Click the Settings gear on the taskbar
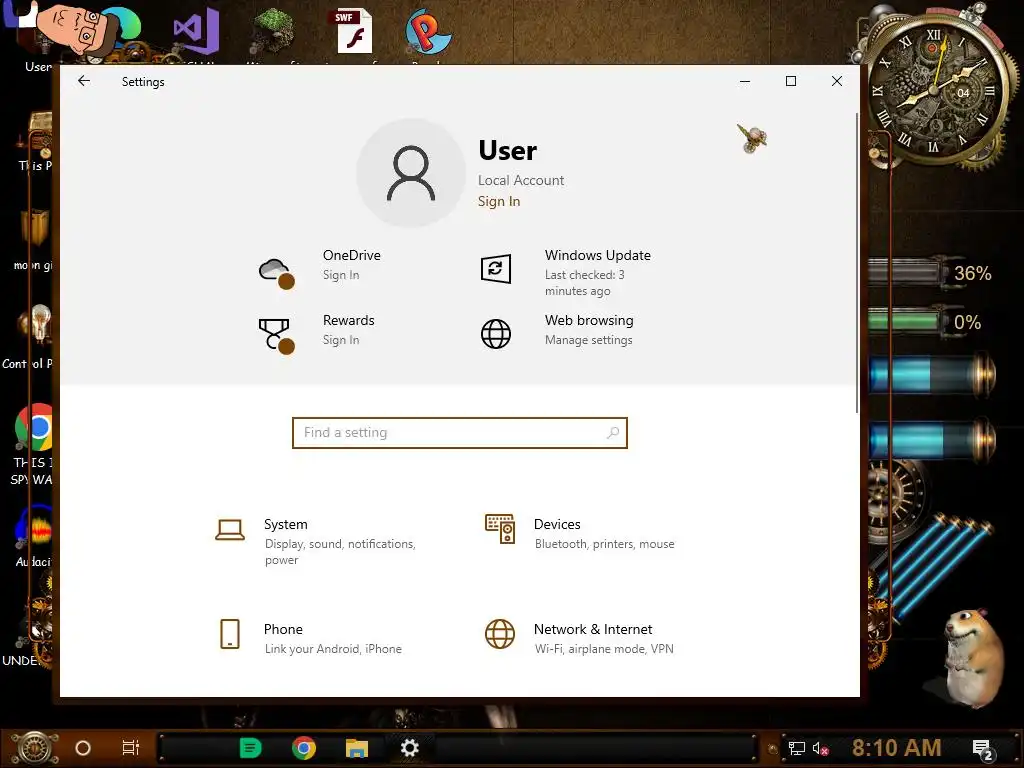The width and height of the screenshot is (1024, 768). tap(409, 748)
